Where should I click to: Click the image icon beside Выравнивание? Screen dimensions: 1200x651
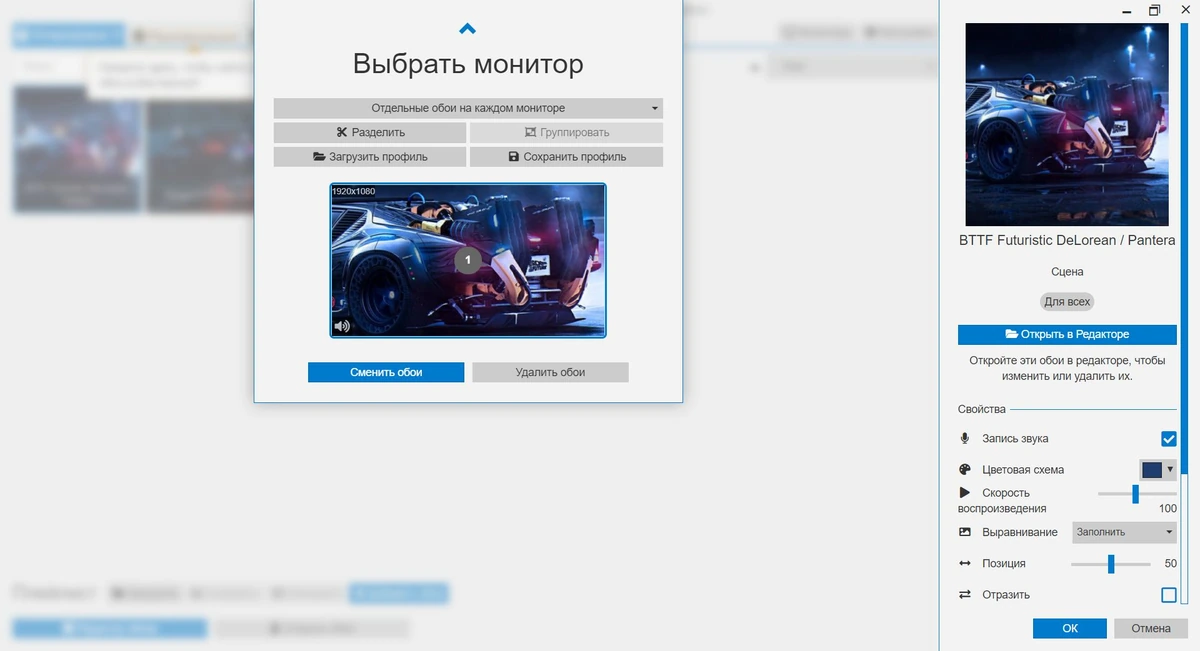pyautogui.click(x=965, y=532)
